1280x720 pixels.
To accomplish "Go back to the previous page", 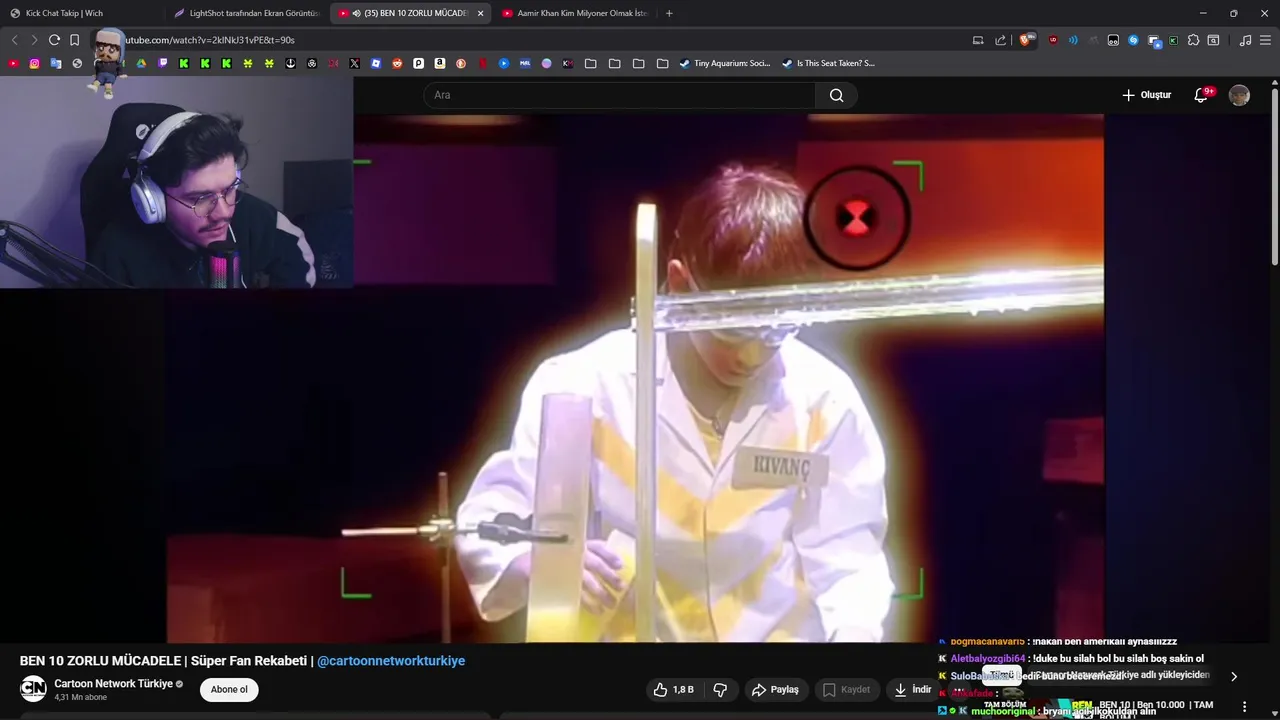I will tap(14, 40).
